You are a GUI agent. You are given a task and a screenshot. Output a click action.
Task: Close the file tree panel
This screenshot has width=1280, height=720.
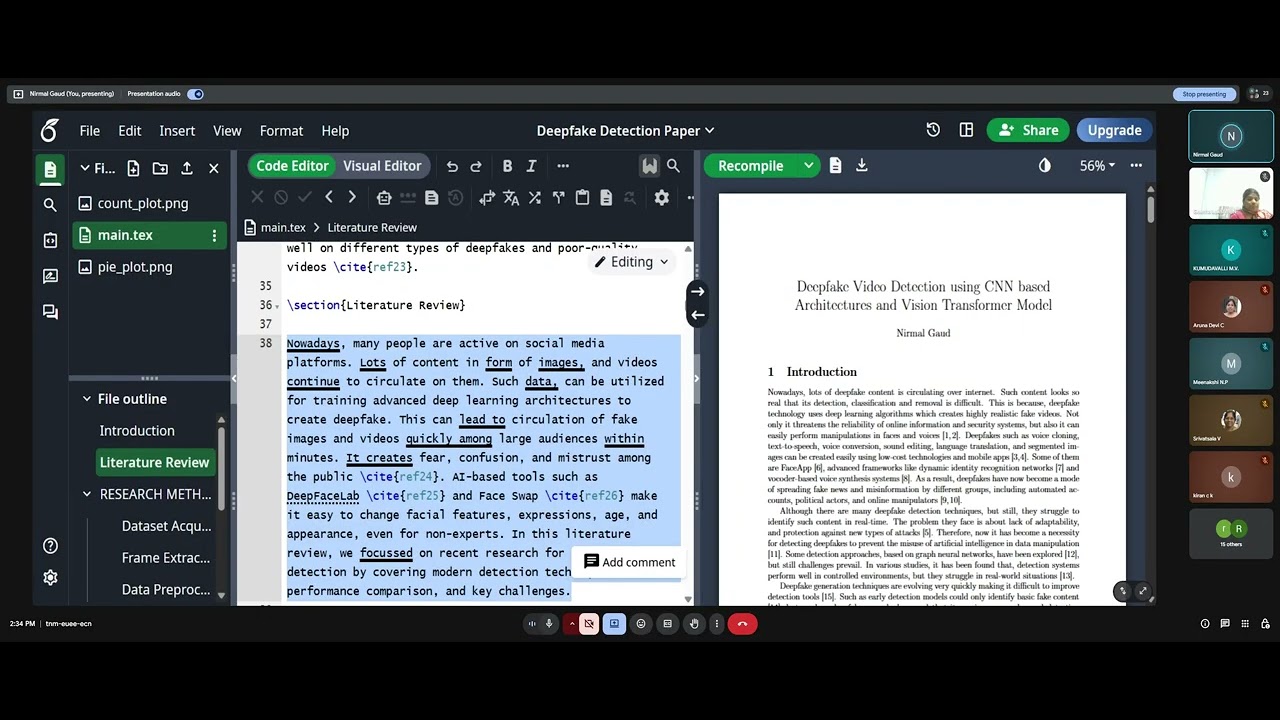pyautogui.click(x=213, y=168)
